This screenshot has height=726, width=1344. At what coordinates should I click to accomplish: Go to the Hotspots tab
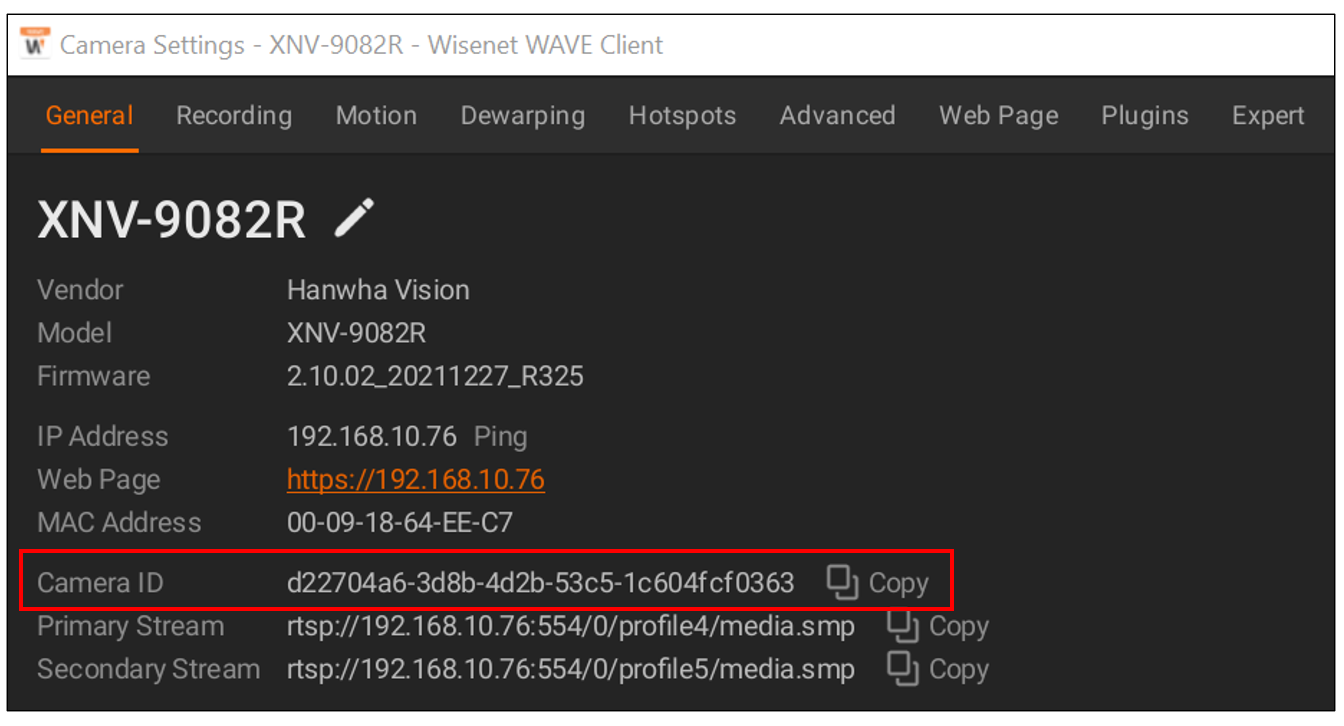(x=682, y=116)
